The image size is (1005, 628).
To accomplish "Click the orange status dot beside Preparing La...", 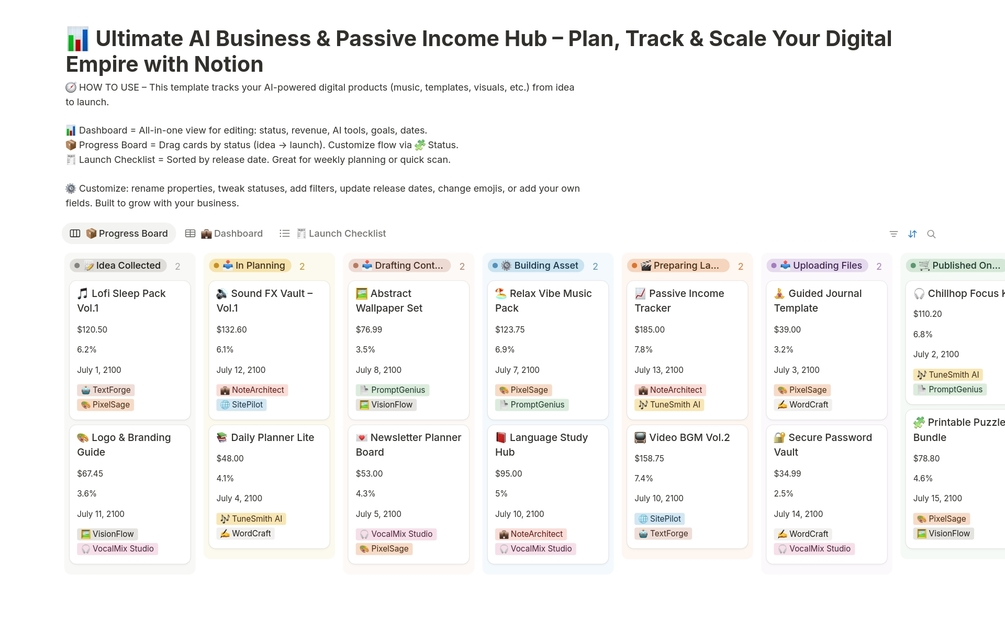I will [634, 266].
